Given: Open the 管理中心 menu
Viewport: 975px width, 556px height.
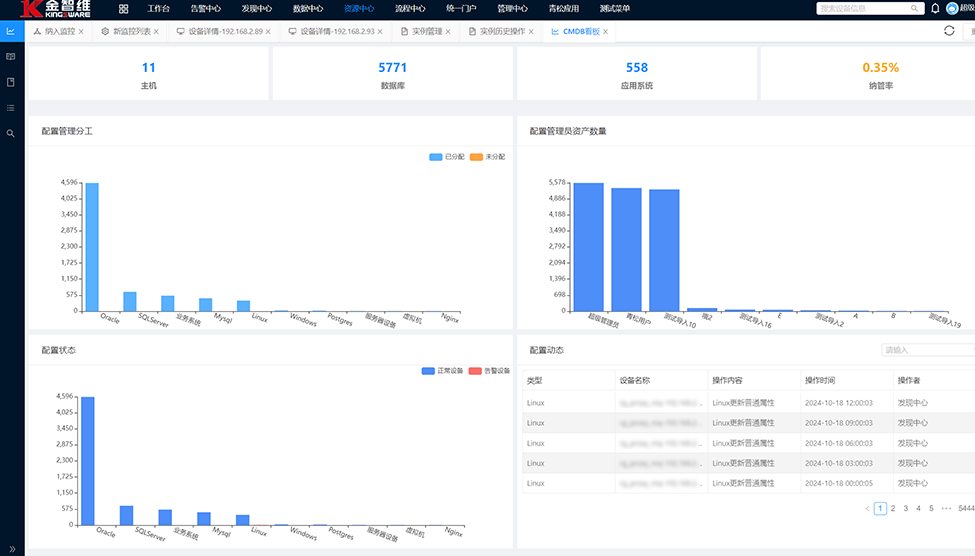Looking at the screenshot, I should 512,9.
